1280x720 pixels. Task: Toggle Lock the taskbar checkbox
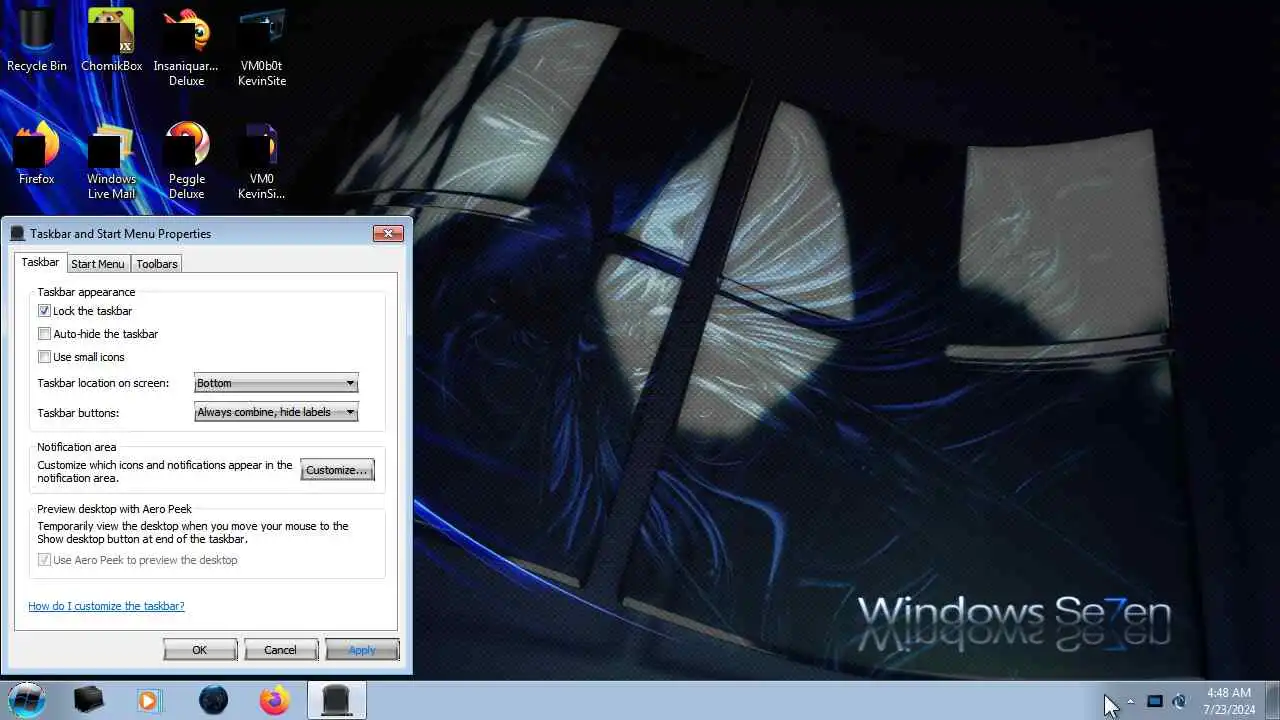pos(44,311)
